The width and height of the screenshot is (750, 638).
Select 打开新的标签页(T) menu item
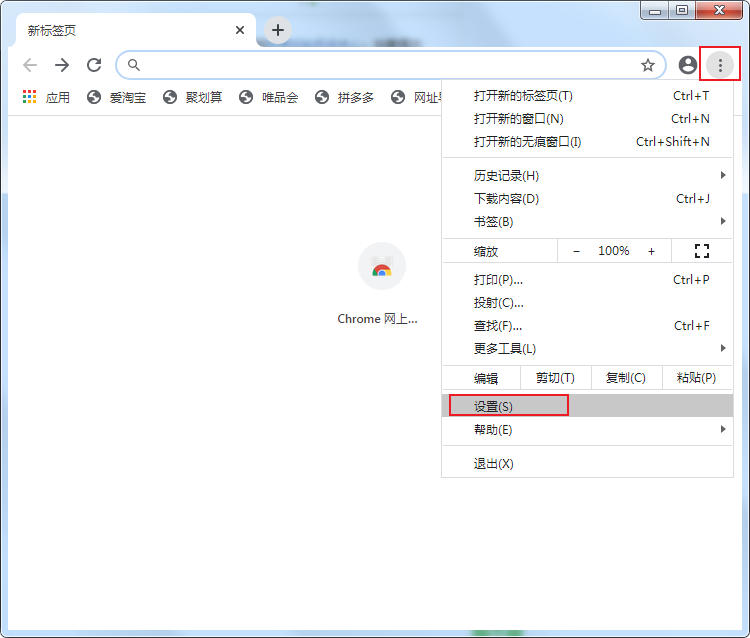pyautogui.click(x=587, y=96)
